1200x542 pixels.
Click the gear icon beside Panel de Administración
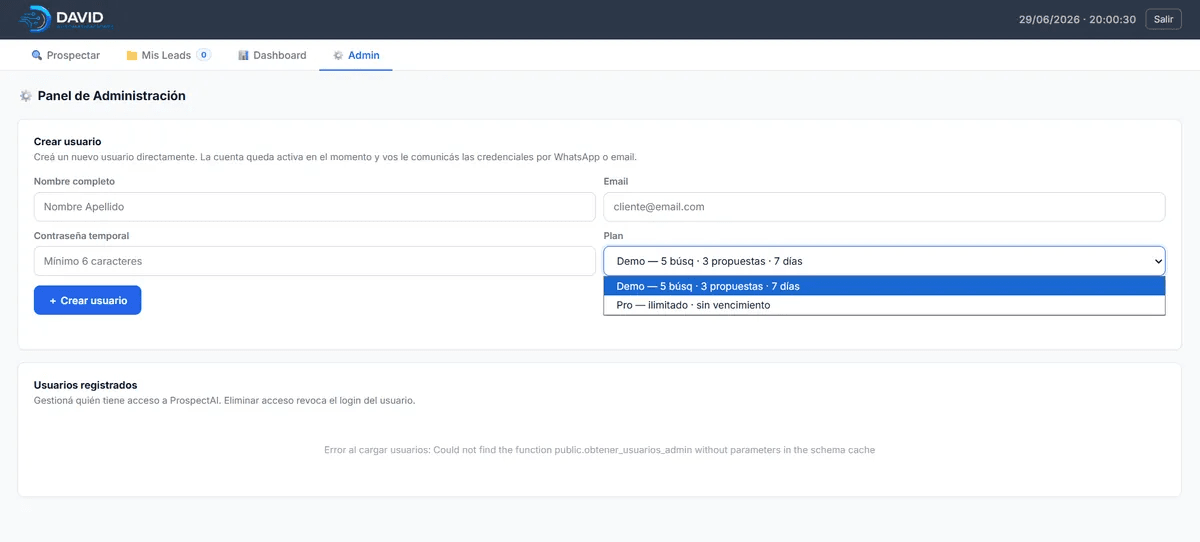[x=25, y=96]
